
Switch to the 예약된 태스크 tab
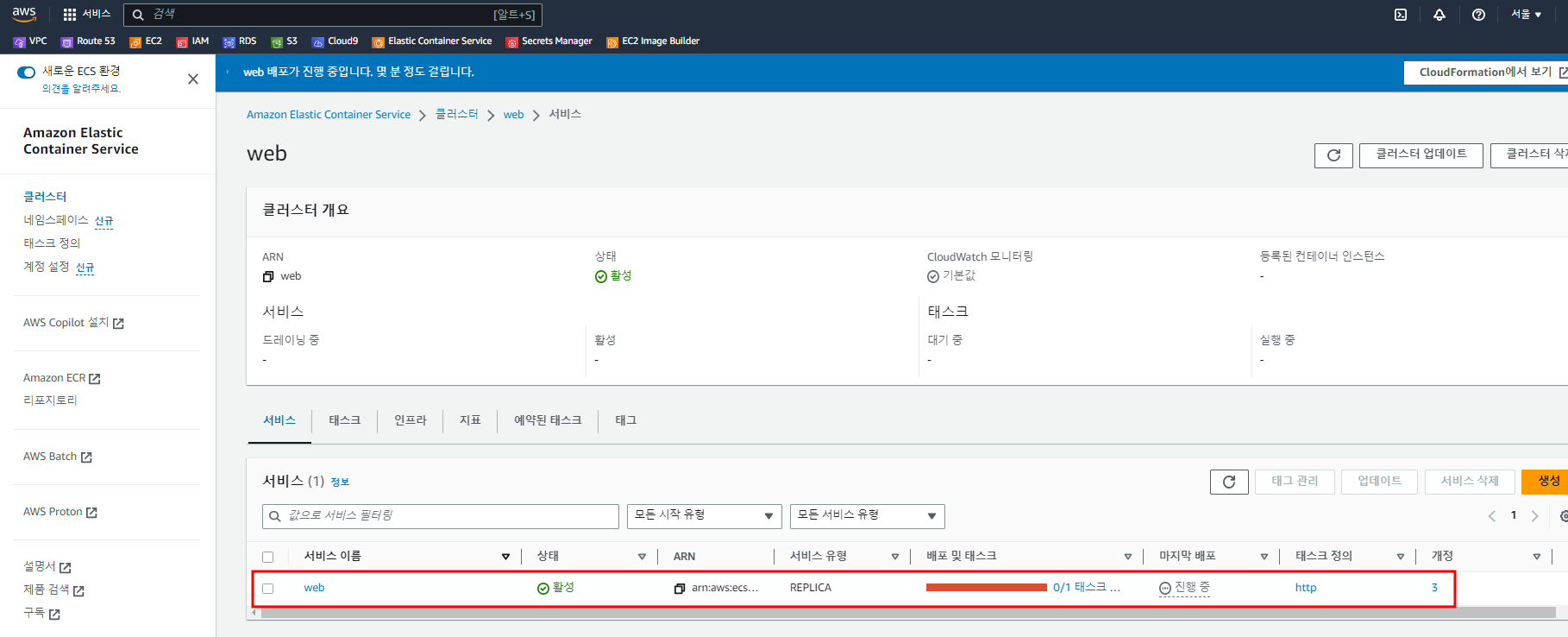[x=548, y=420]
